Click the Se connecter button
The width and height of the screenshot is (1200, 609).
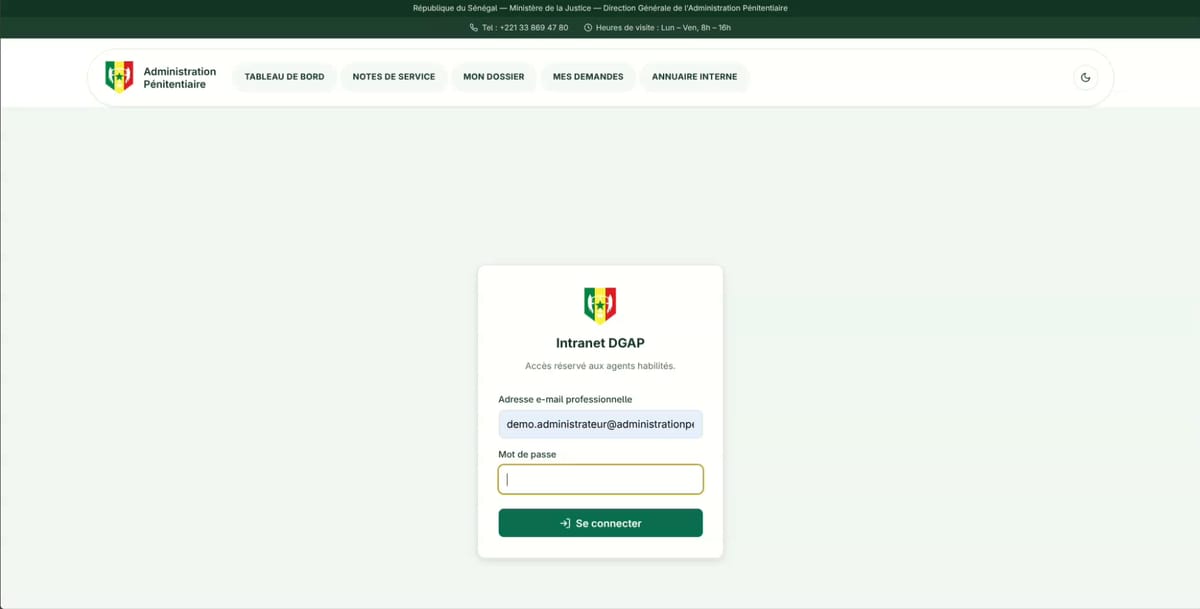(x=600, y=523)
